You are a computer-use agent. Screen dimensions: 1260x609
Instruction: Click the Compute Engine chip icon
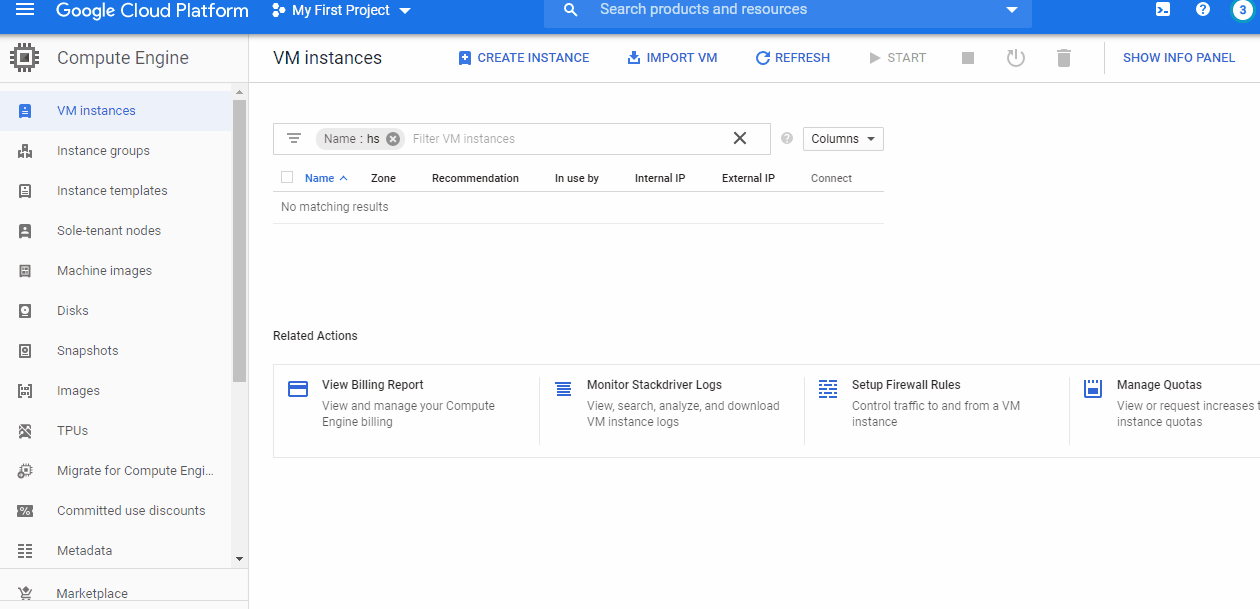click(25, 57)
